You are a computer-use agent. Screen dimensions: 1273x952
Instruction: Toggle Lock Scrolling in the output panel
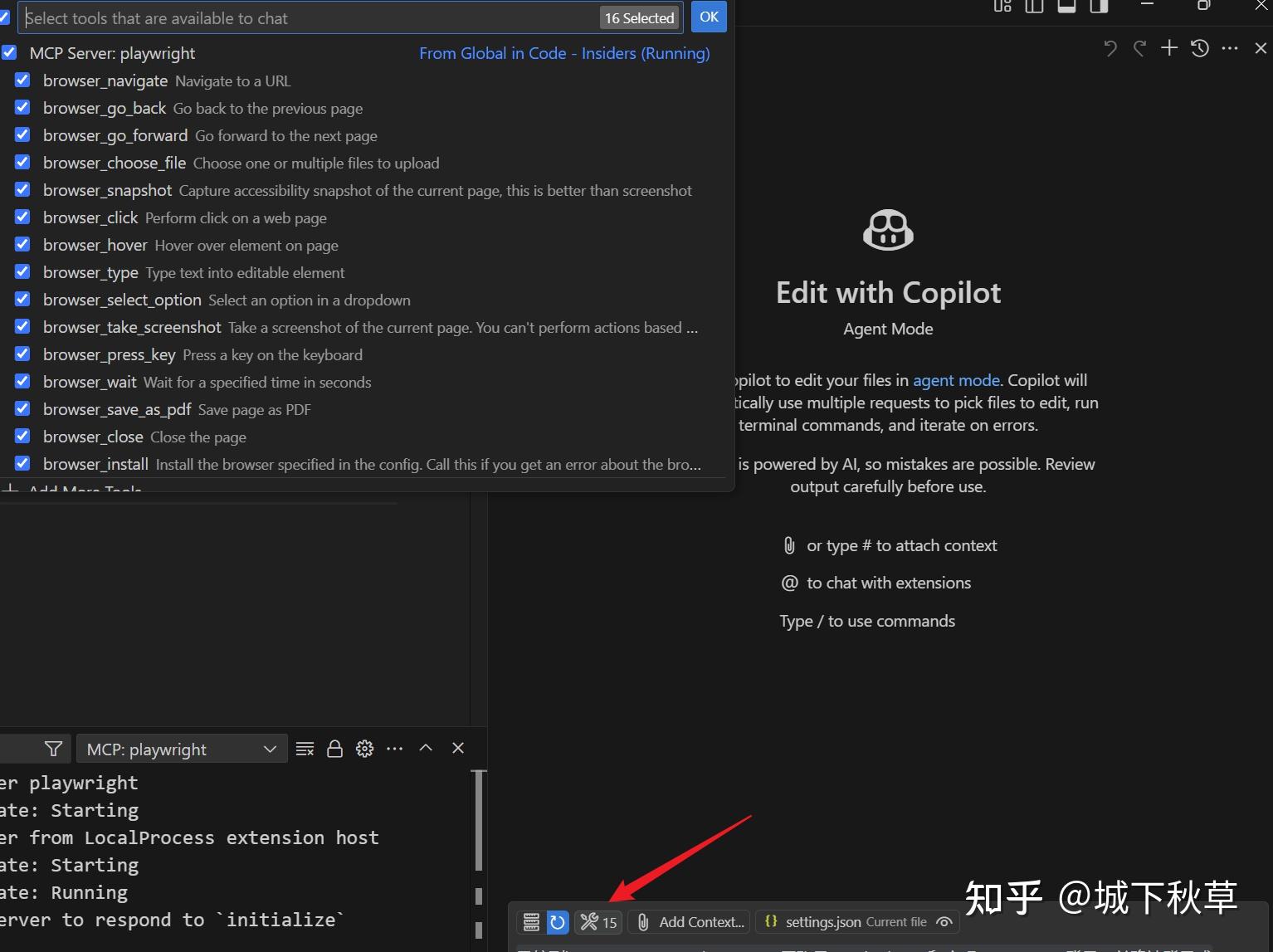pos(334,748)
